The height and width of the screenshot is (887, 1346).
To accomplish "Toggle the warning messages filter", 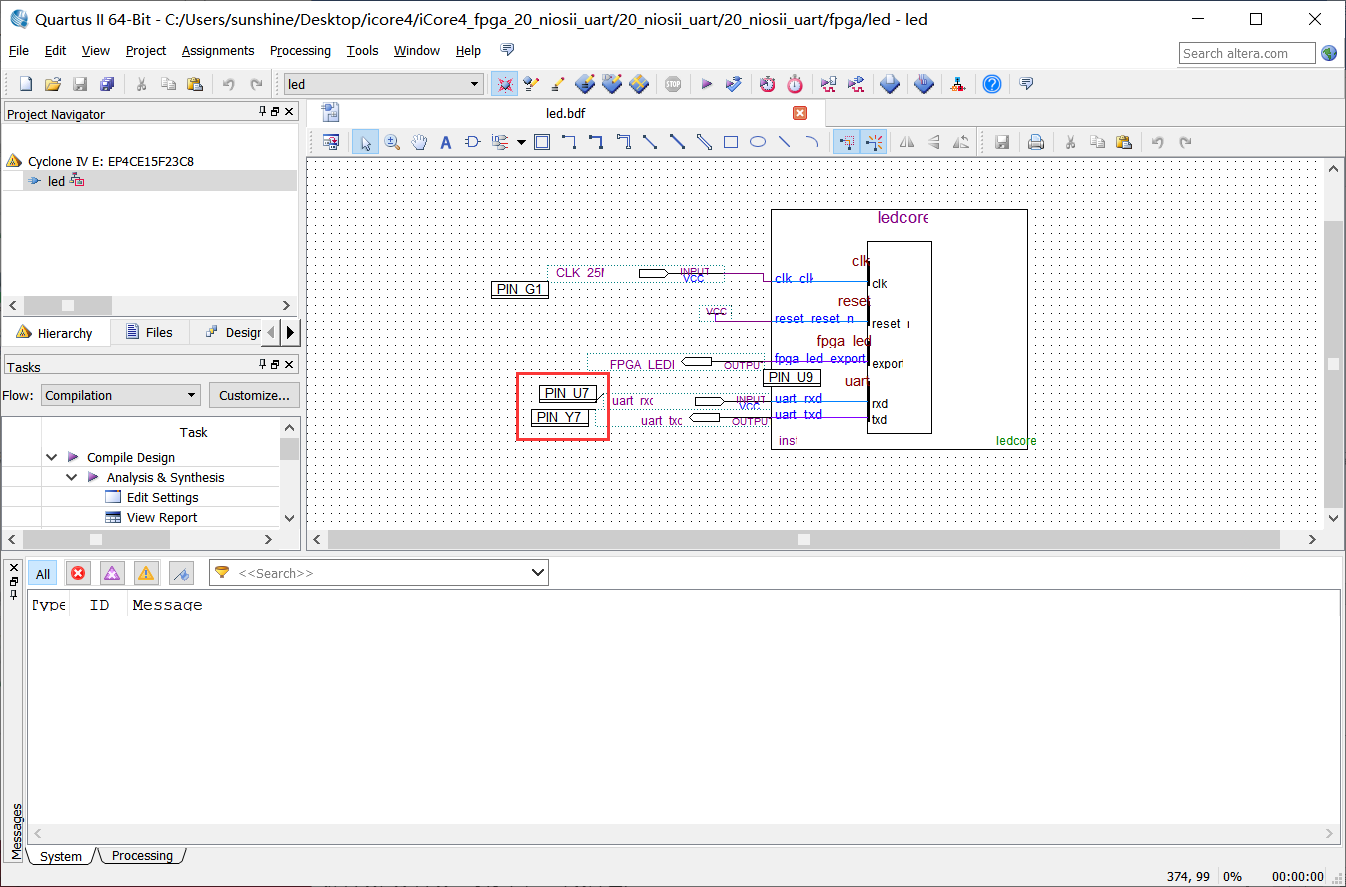I will click(x=146, y=573).
